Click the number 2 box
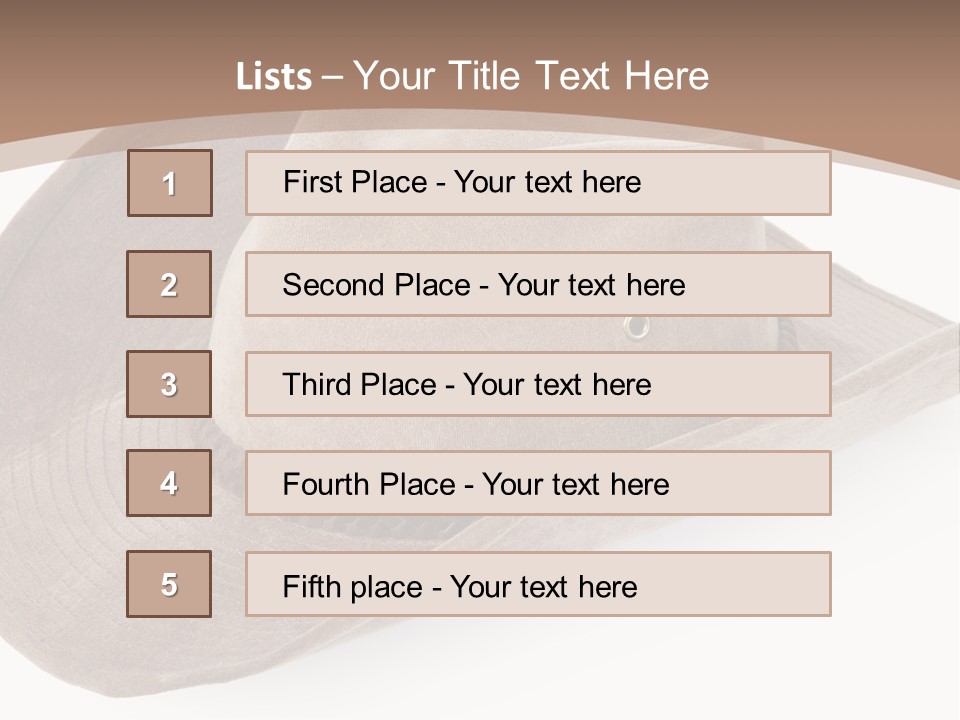This screenshot has width=960, height=720. (x=169, y=284)
